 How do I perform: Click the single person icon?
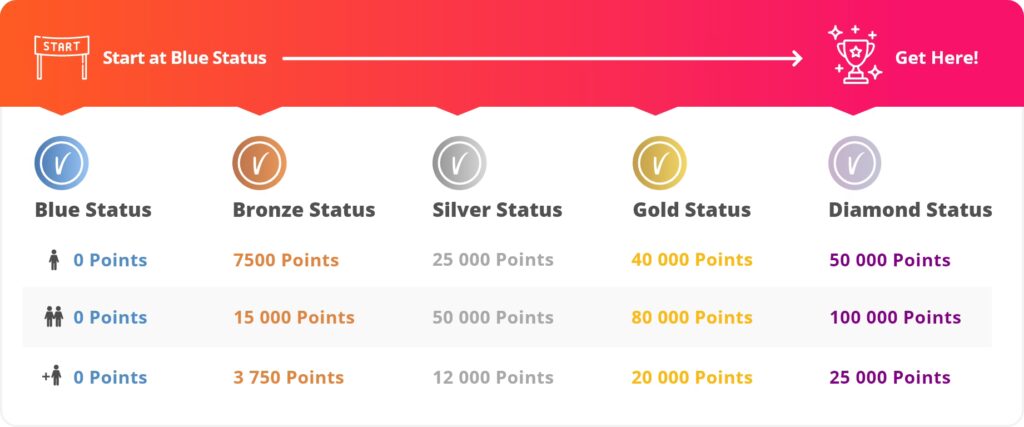coord(54,261)
